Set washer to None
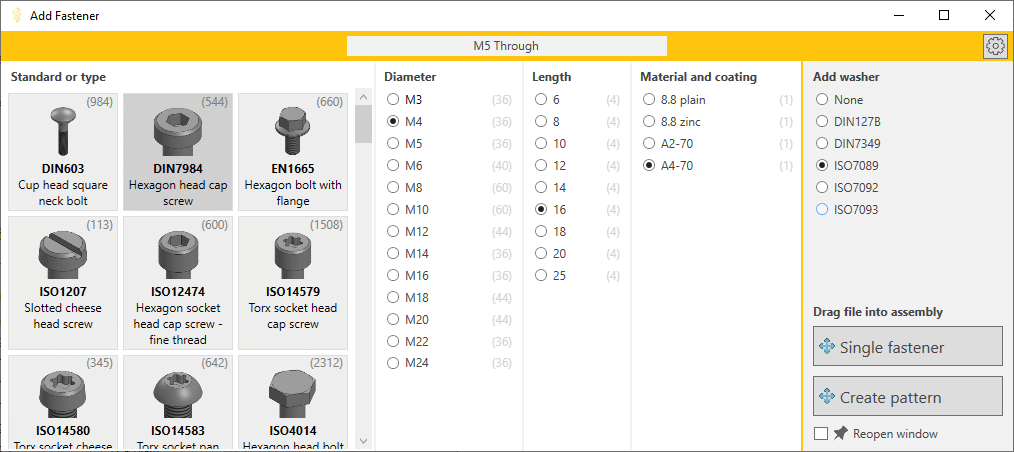This screenshot has width=1014, height=452. (x=822, y=99)
